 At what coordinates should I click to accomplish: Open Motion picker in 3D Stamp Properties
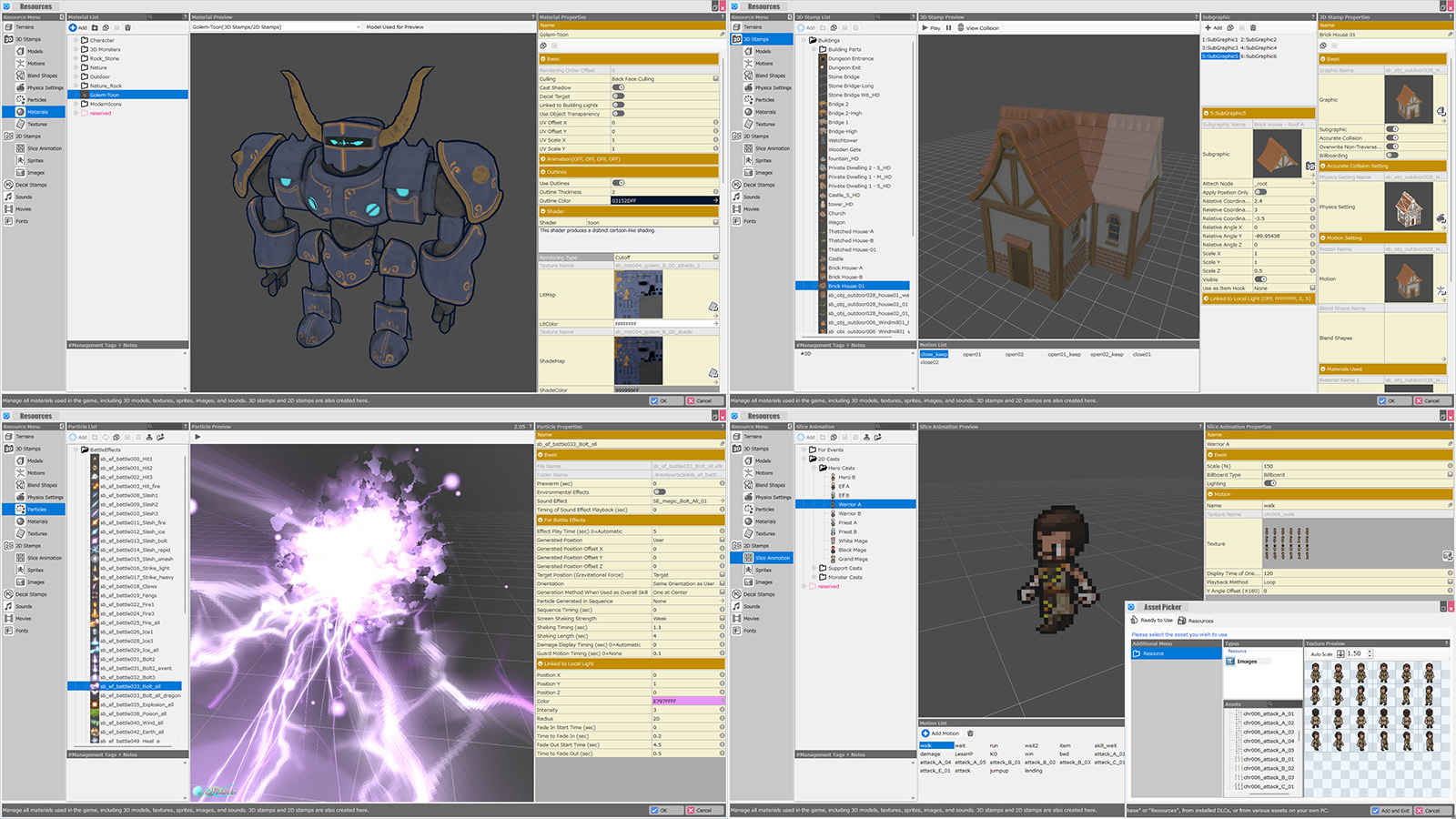coord(1441,290)
